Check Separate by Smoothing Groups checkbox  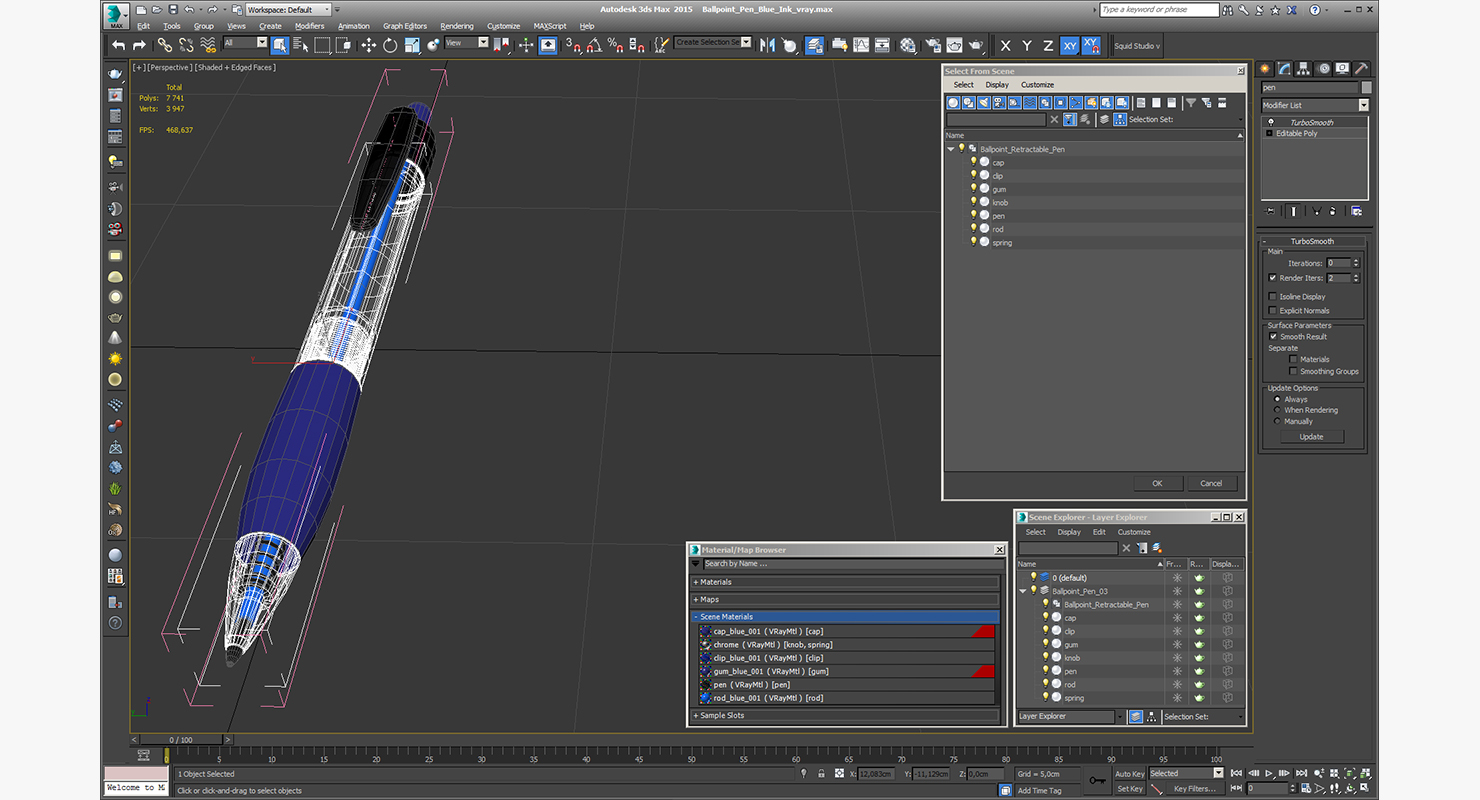1293,371
